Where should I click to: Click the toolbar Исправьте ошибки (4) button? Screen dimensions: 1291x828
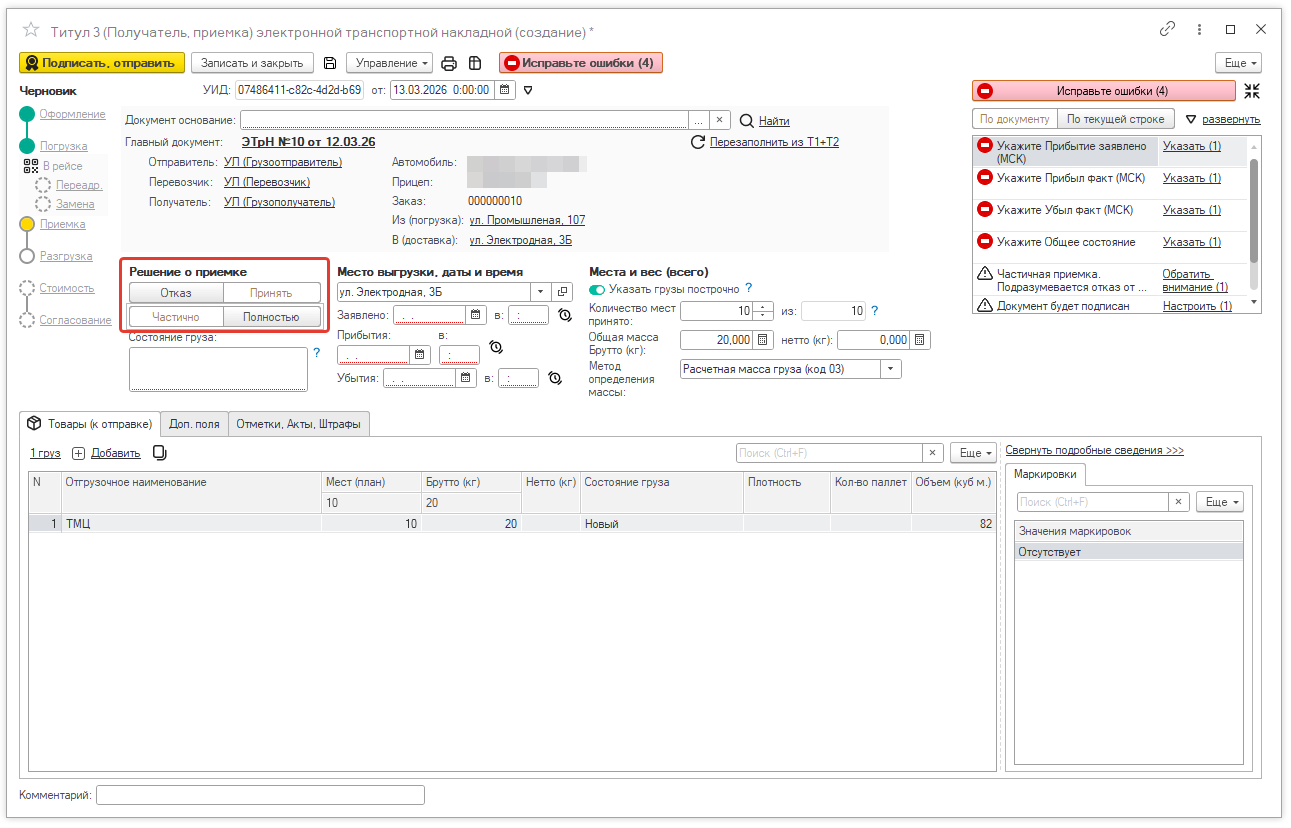click(581, 63)
